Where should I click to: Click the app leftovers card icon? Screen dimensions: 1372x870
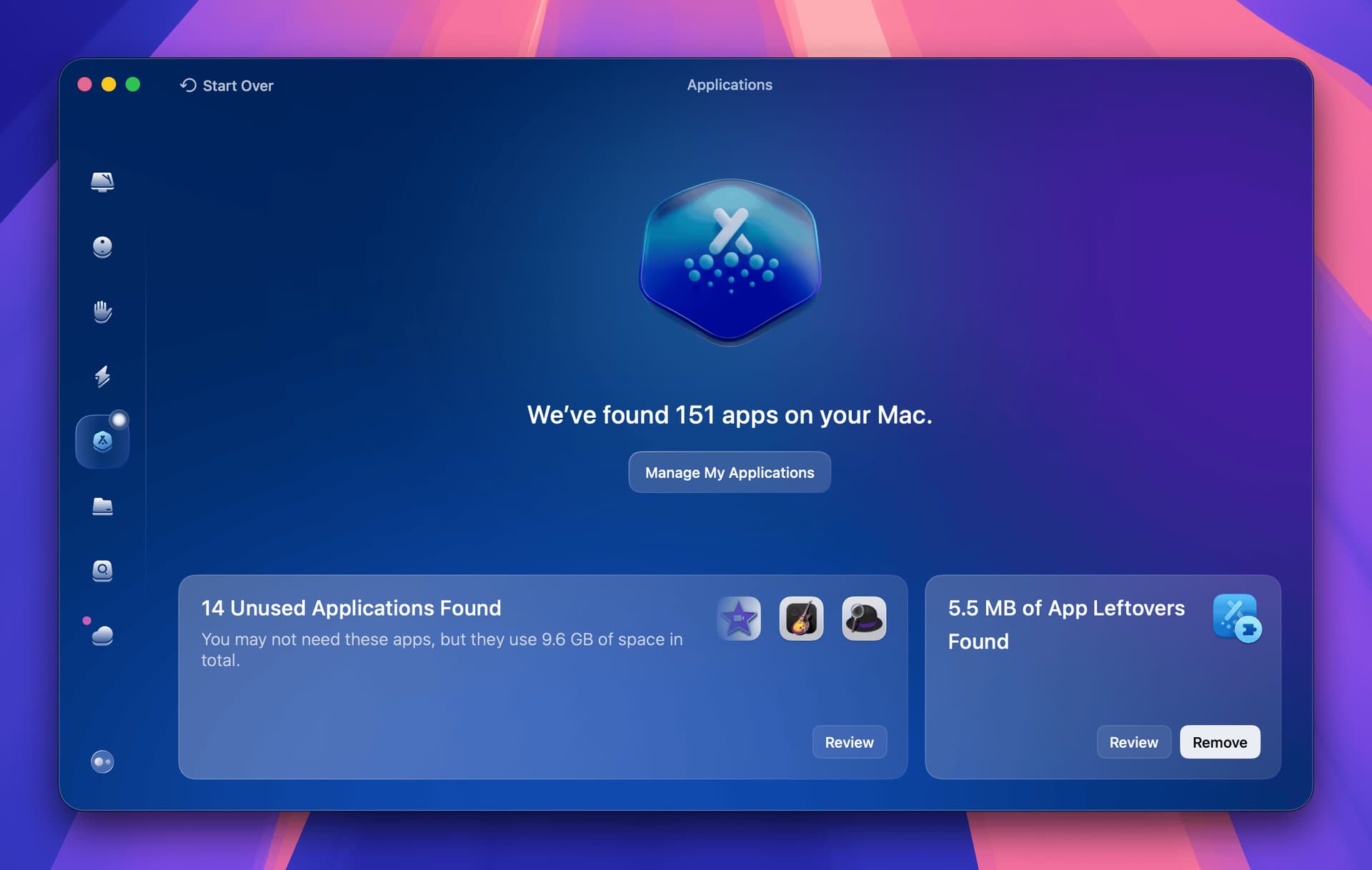coord(1236,618)
